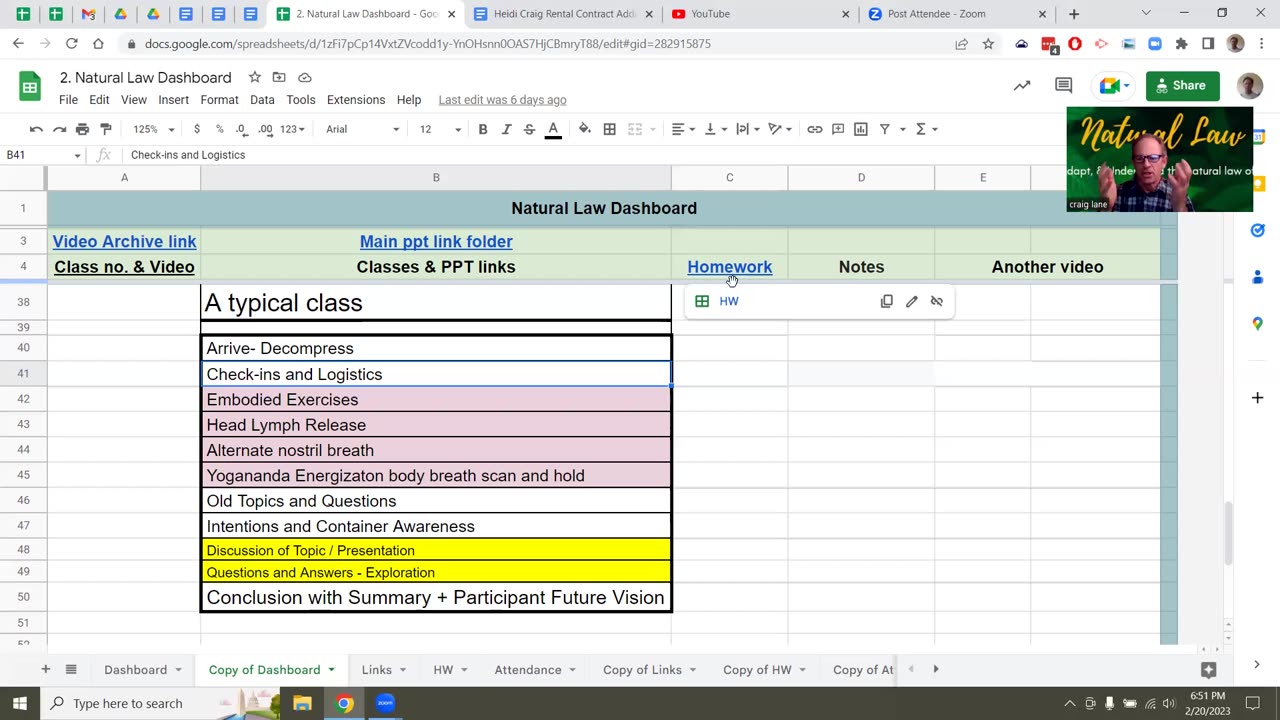The image size is (1280, 720).
Task: Open Google Maps side panel icon
Action: coord(1257,324)
